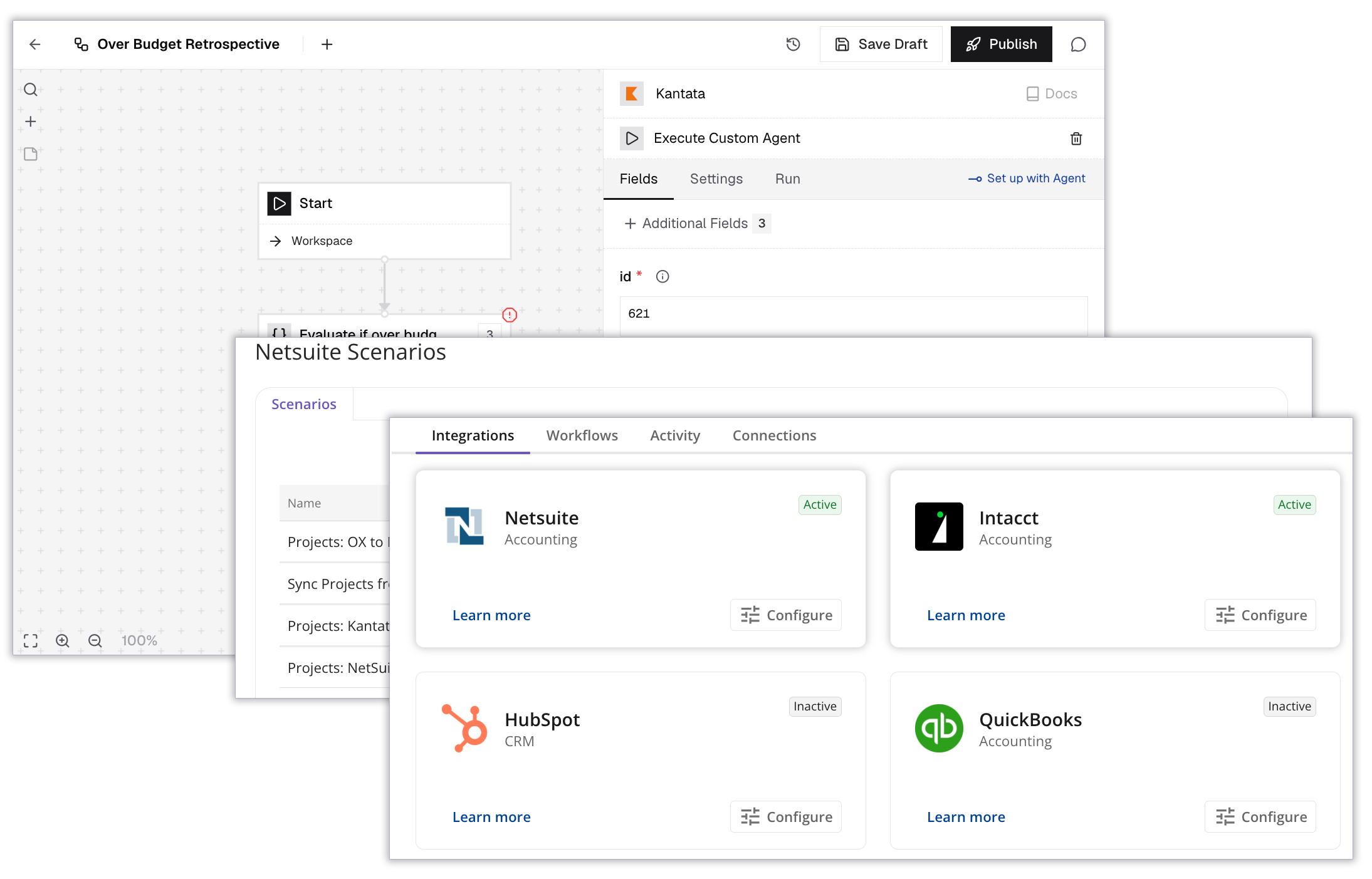Click the HubSpot logo

click(464, 728)
